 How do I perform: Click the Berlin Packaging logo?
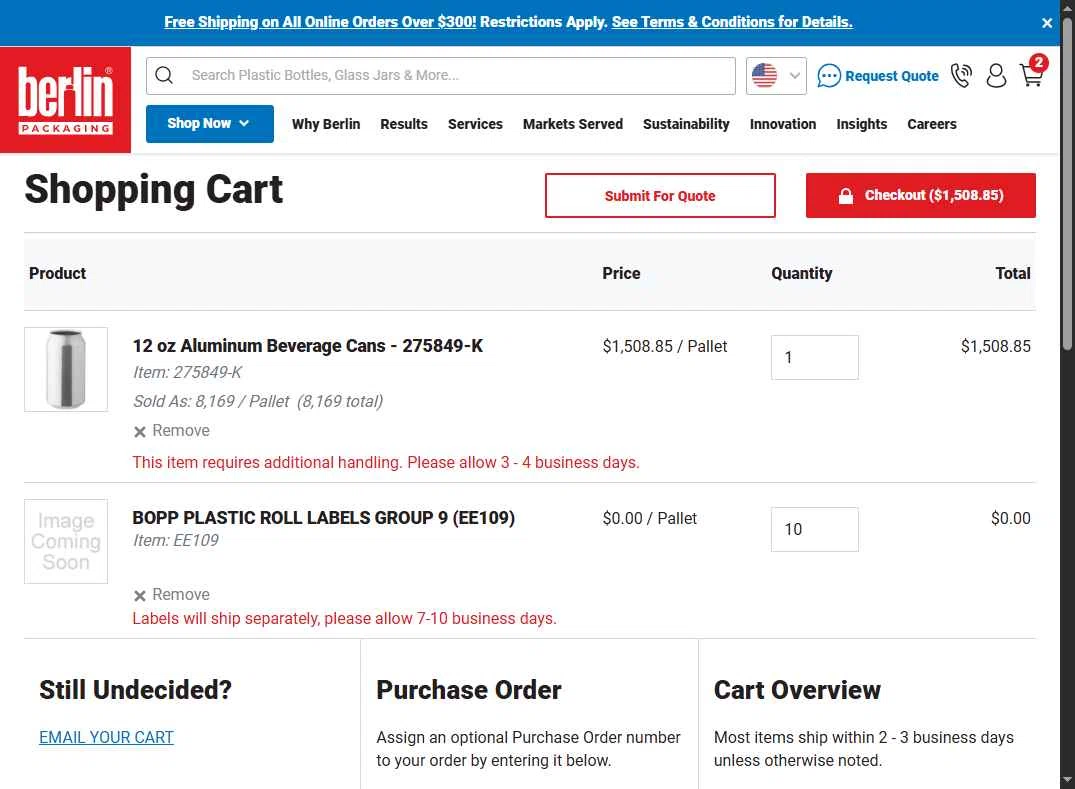pos(65,99)
